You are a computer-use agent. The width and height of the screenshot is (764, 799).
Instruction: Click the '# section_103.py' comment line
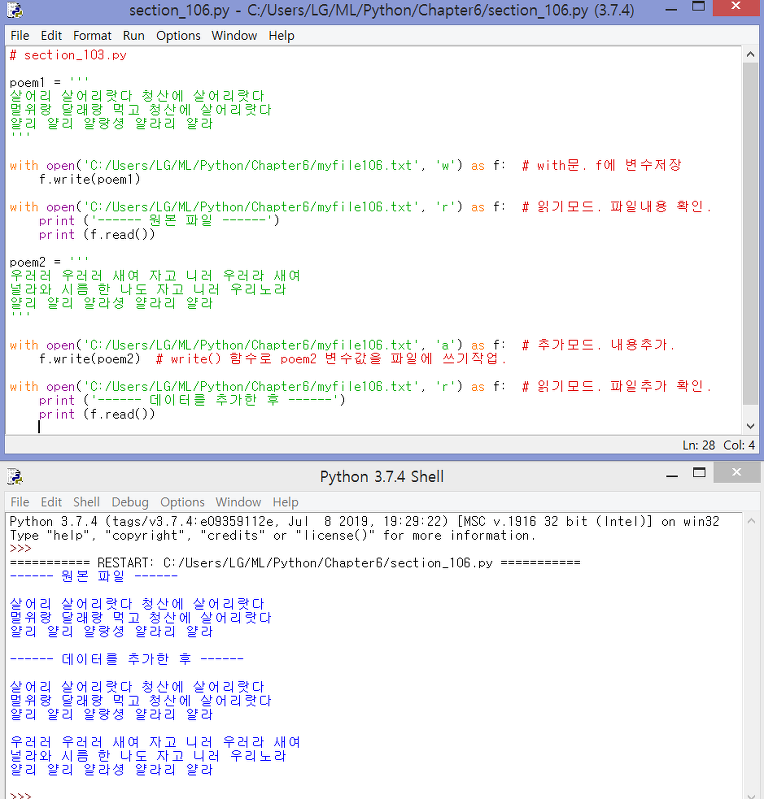(68, 55)
